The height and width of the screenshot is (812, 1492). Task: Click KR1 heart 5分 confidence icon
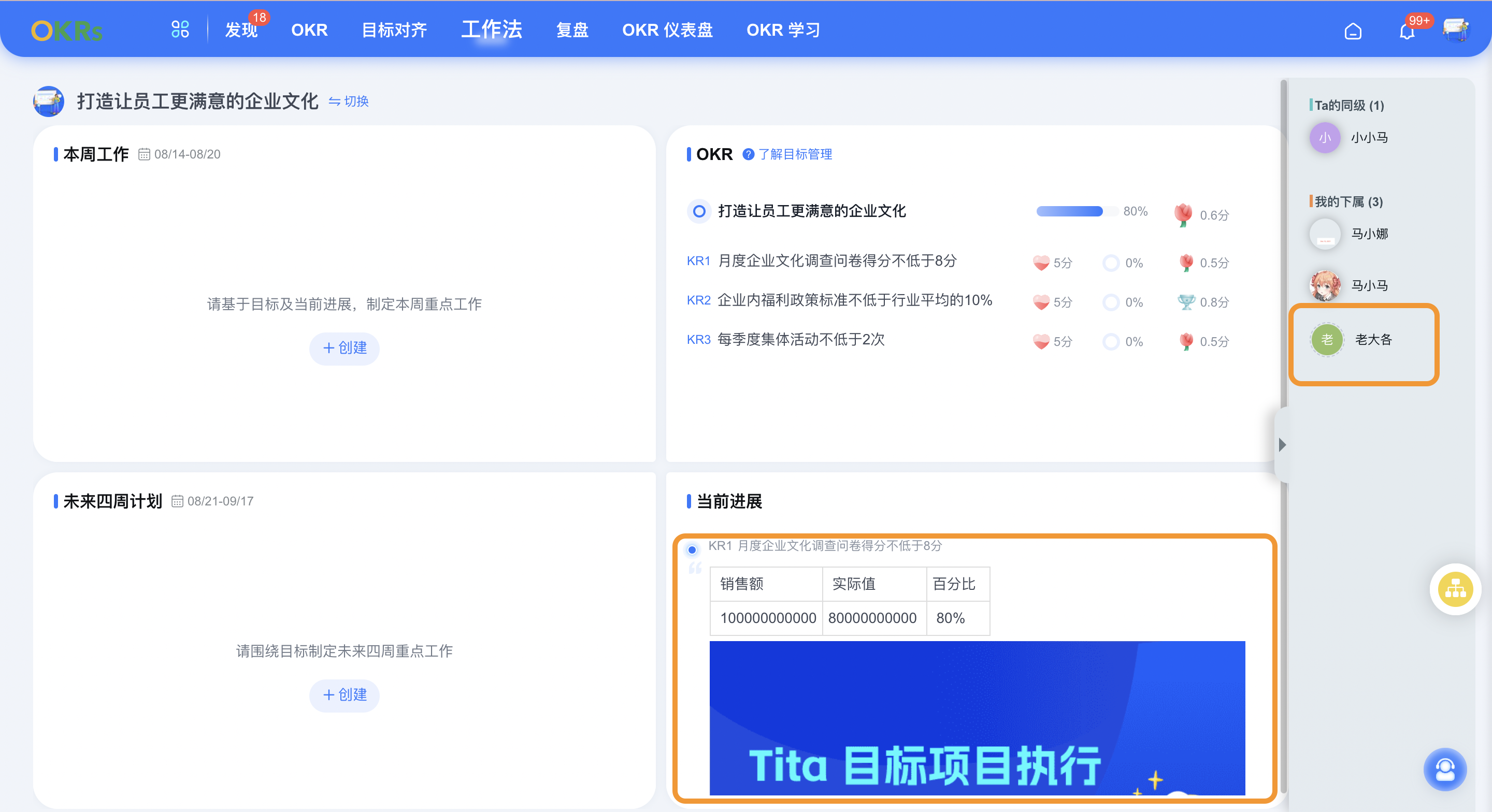coord(1041,263)
